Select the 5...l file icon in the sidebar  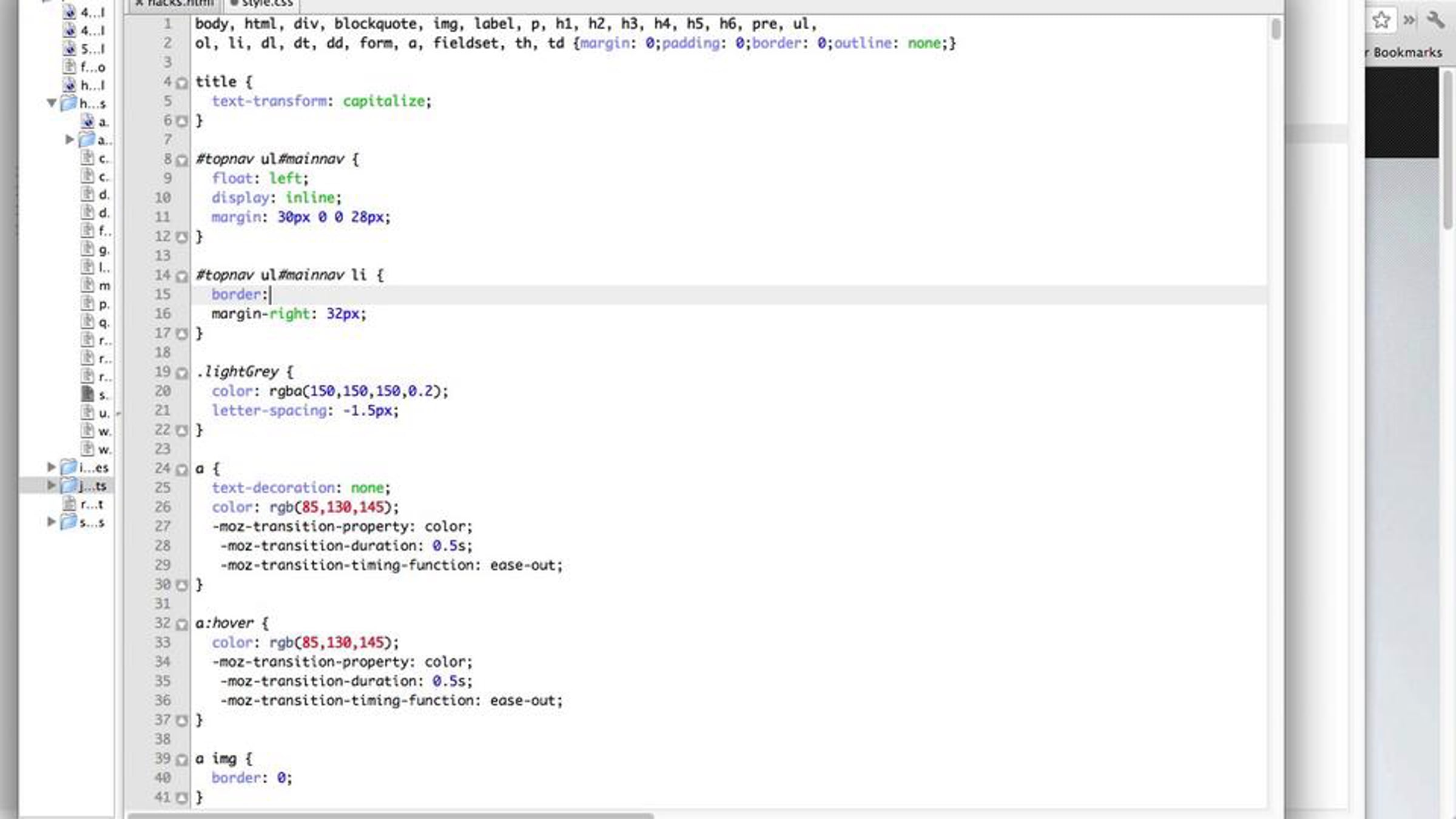coord(70,49)
